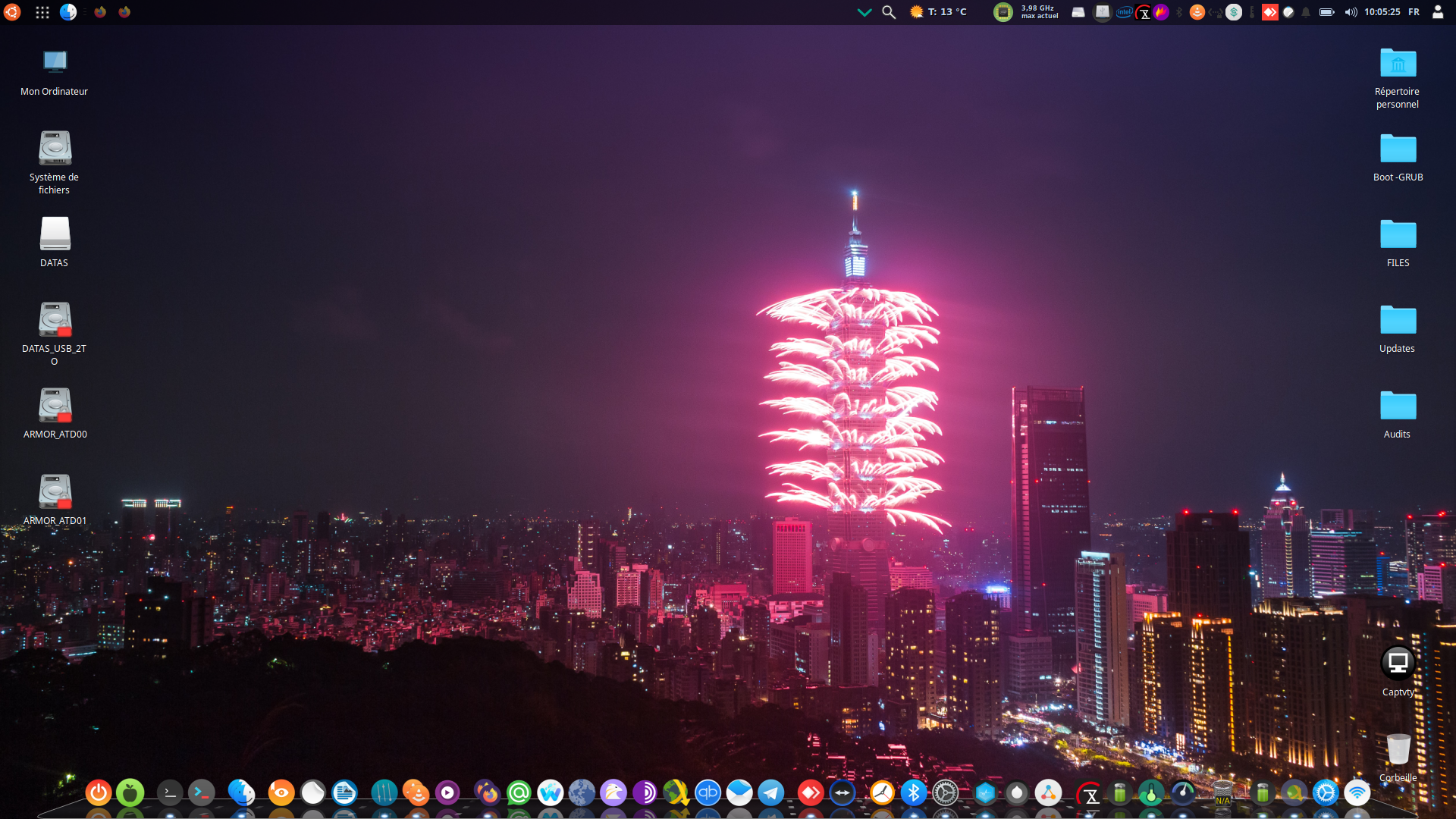This screenshot has height=819, width=1456.
Task: Click the Ubuntu logo menu
Action: tap(12, 12)
